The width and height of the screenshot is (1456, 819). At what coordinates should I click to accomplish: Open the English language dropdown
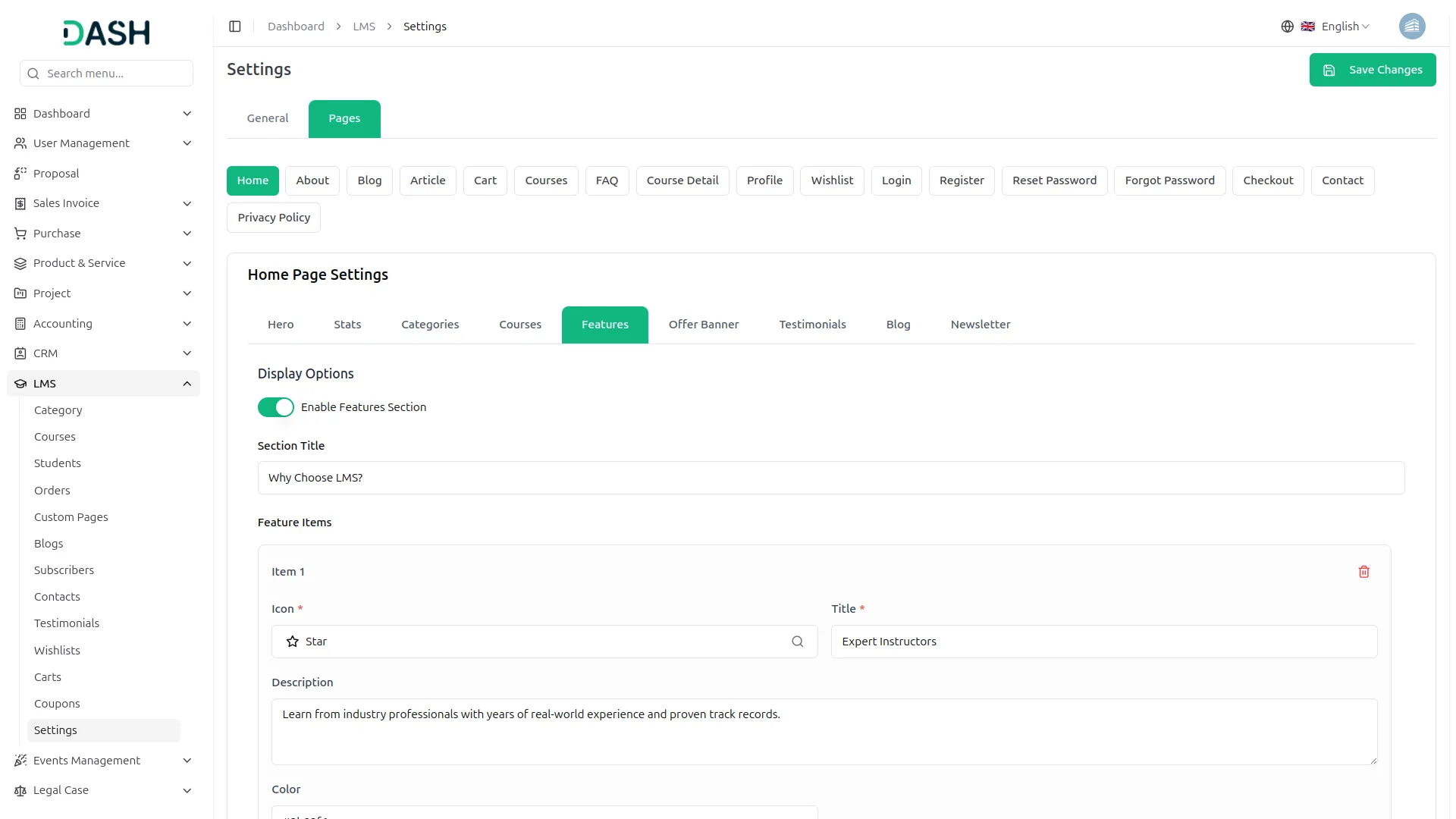1345,27
